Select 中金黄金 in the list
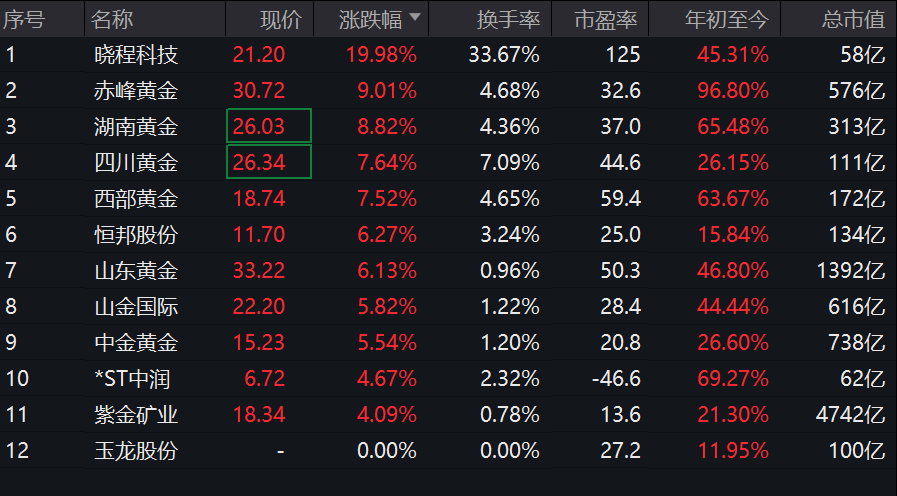Image resolution: width=897 pixels, height=496 pixels. tap(135, 342)
